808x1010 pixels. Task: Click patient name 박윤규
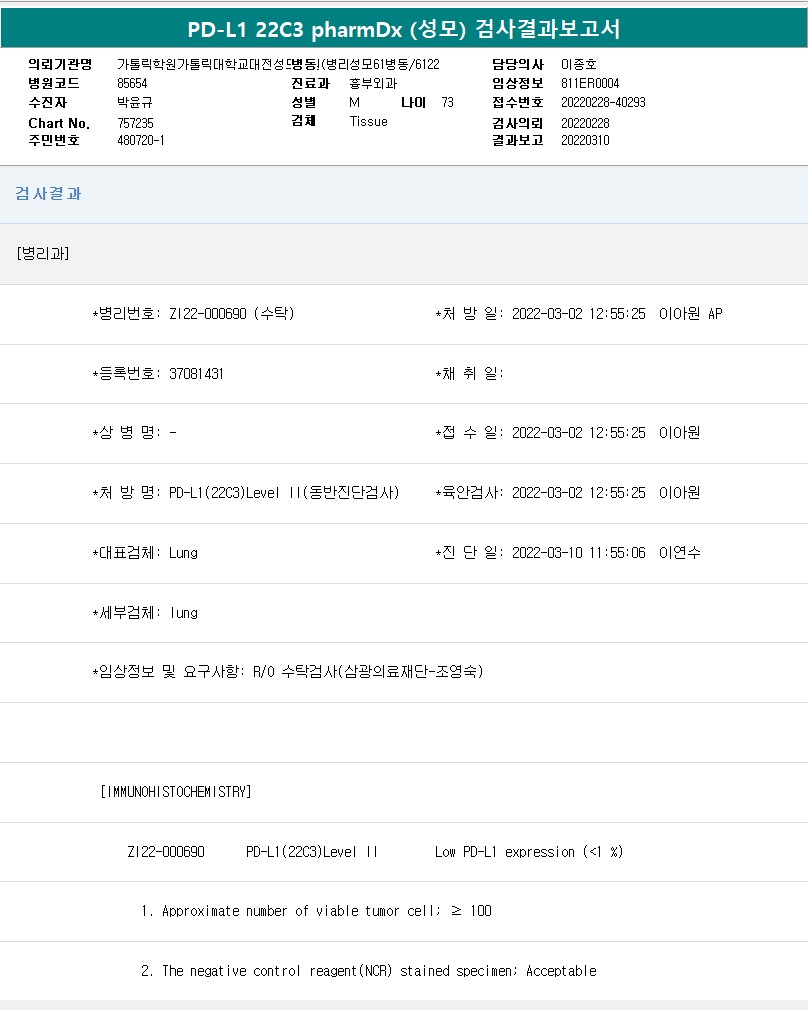pyautogui.click(x=135, y=102)
